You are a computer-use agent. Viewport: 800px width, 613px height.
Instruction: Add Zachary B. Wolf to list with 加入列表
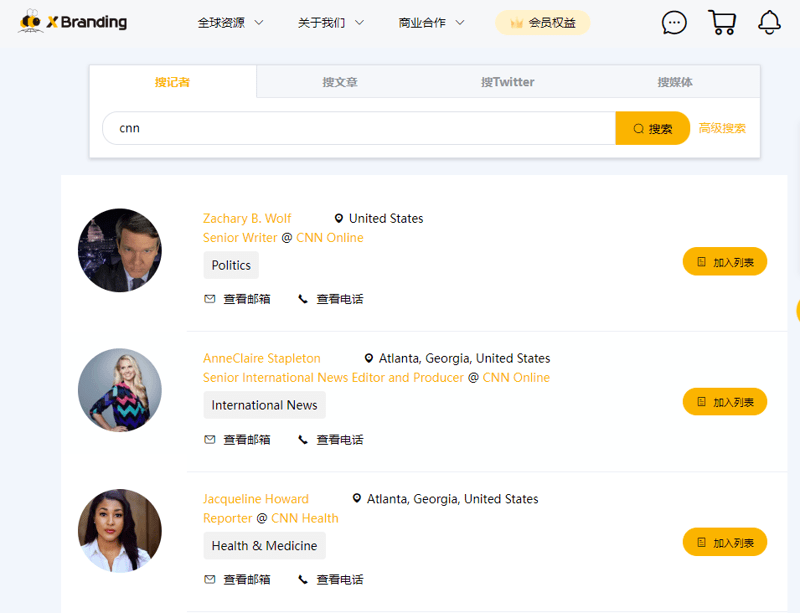pyautogui.click(x=724, y=262)
